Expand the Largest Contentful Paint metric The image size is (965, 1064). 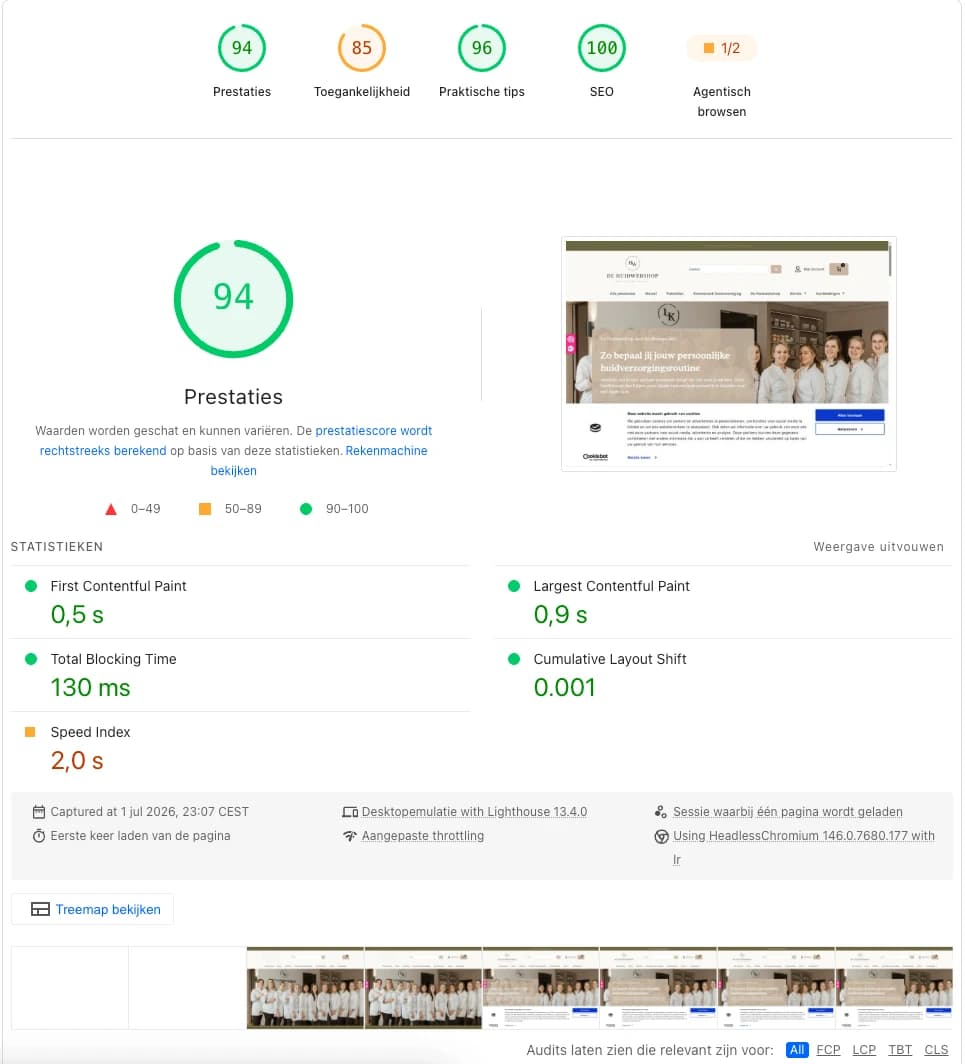(723, 602)
